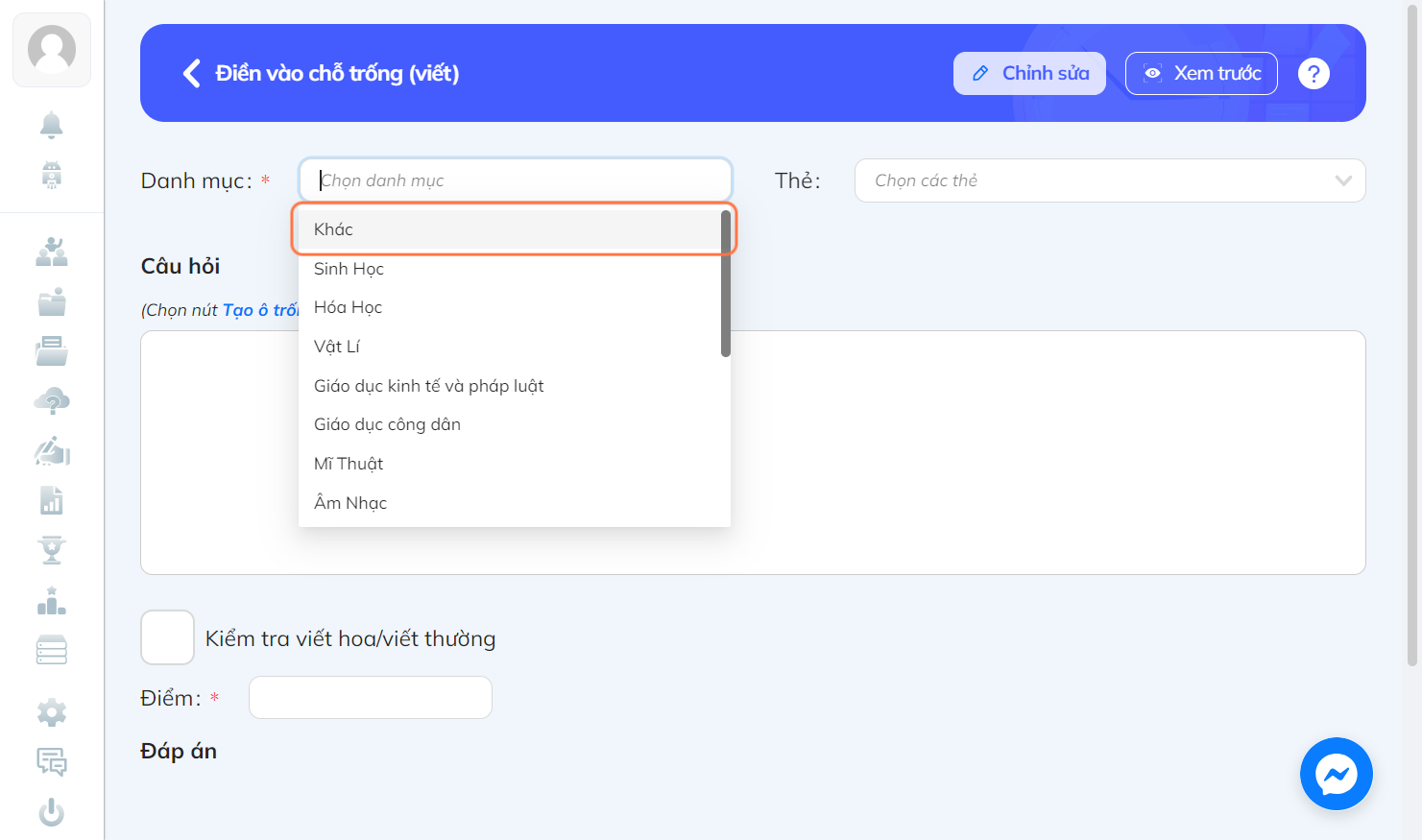
Task: Open the cloud question bank icon
Action: click(x=52, y=401)
